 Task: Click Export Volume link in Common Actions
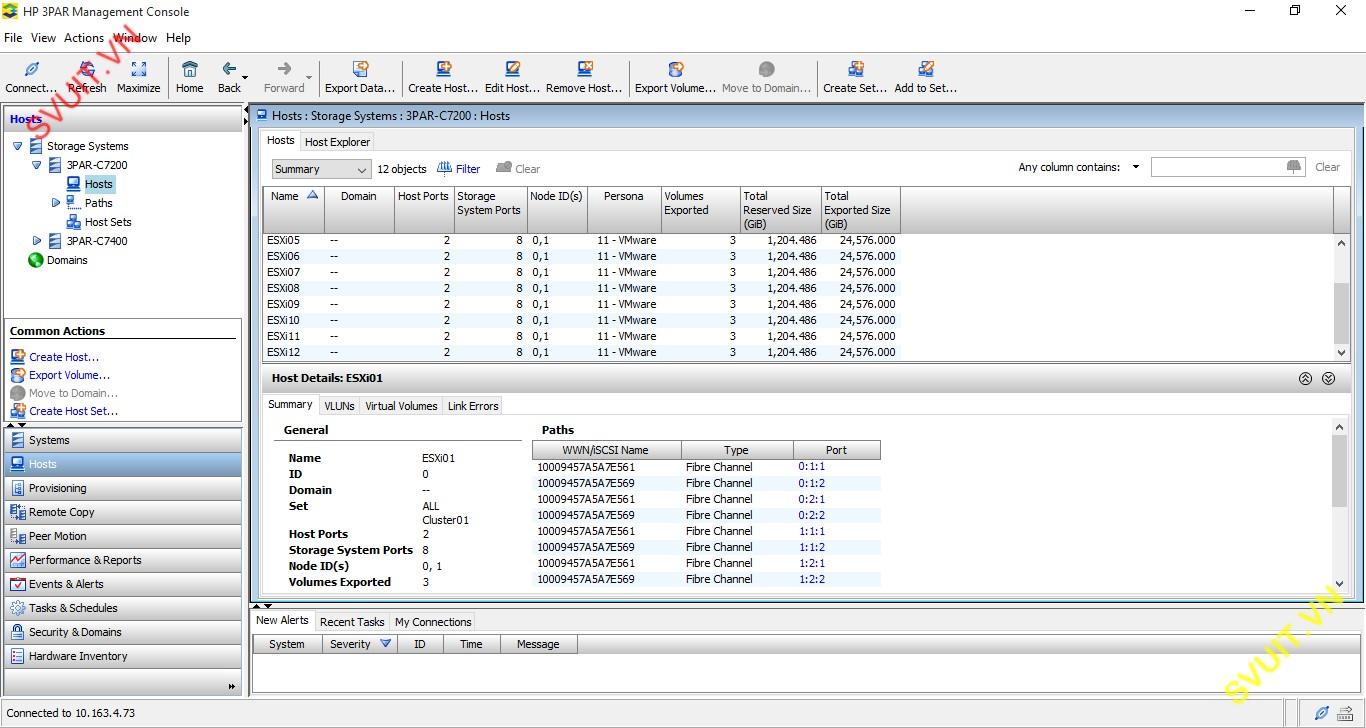pyautogui.click(x=69, y=375)
